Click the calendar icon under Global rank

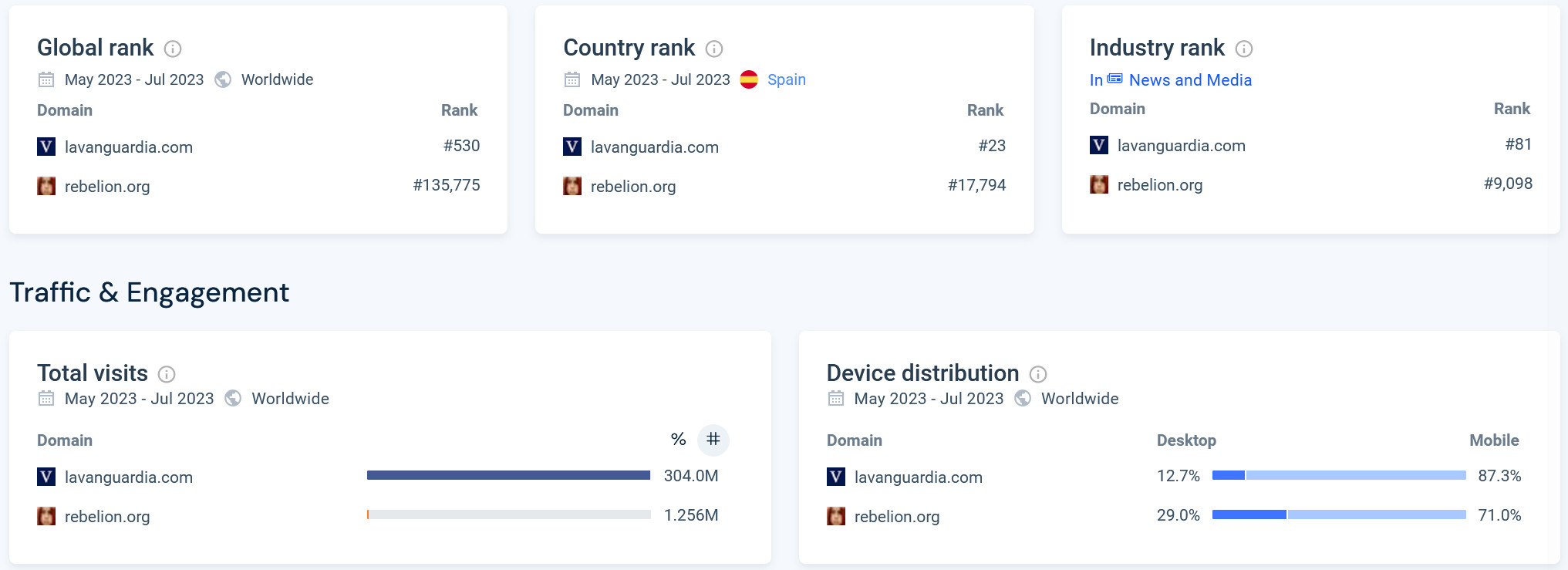(46, 79)
